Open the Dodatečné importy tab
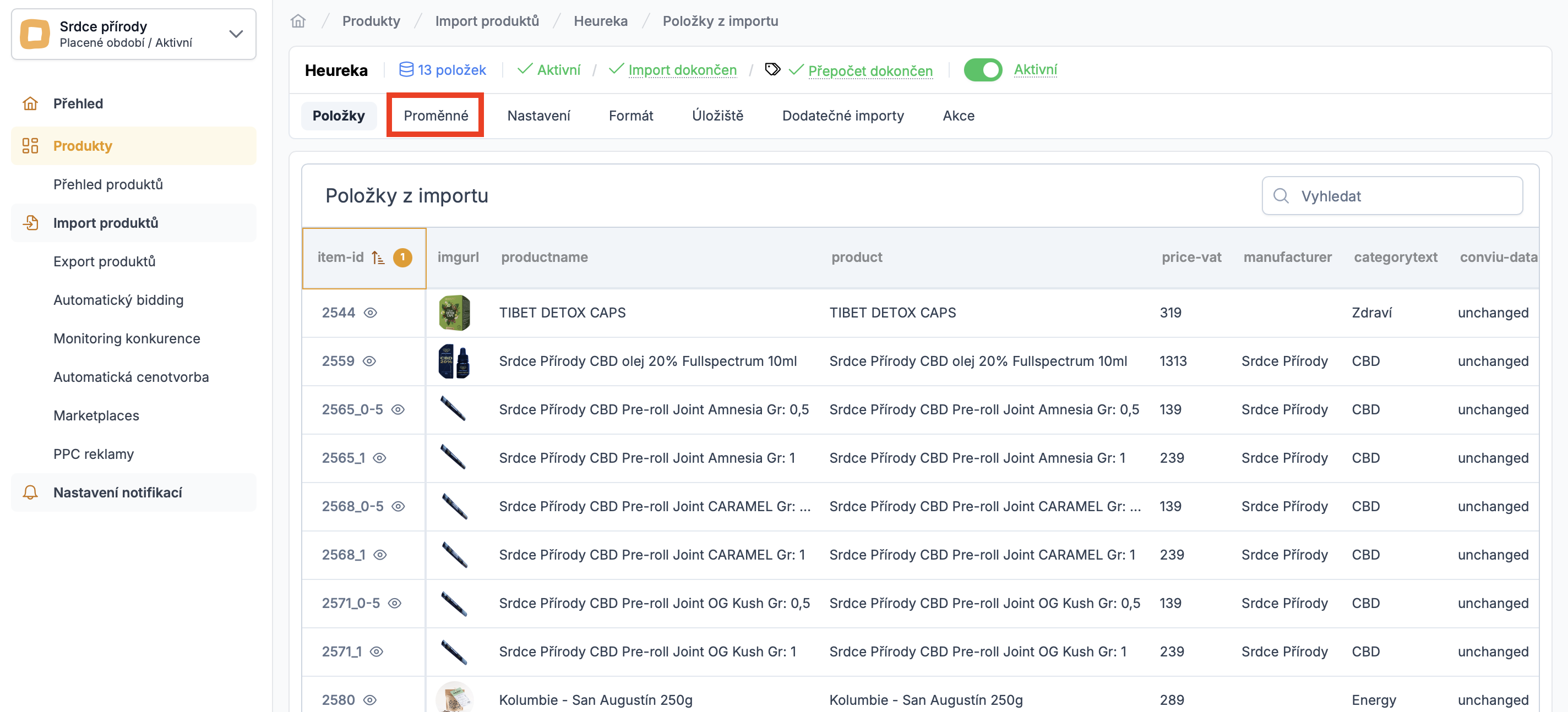Viewport: 1568px width, 712px height. point(842,116)
